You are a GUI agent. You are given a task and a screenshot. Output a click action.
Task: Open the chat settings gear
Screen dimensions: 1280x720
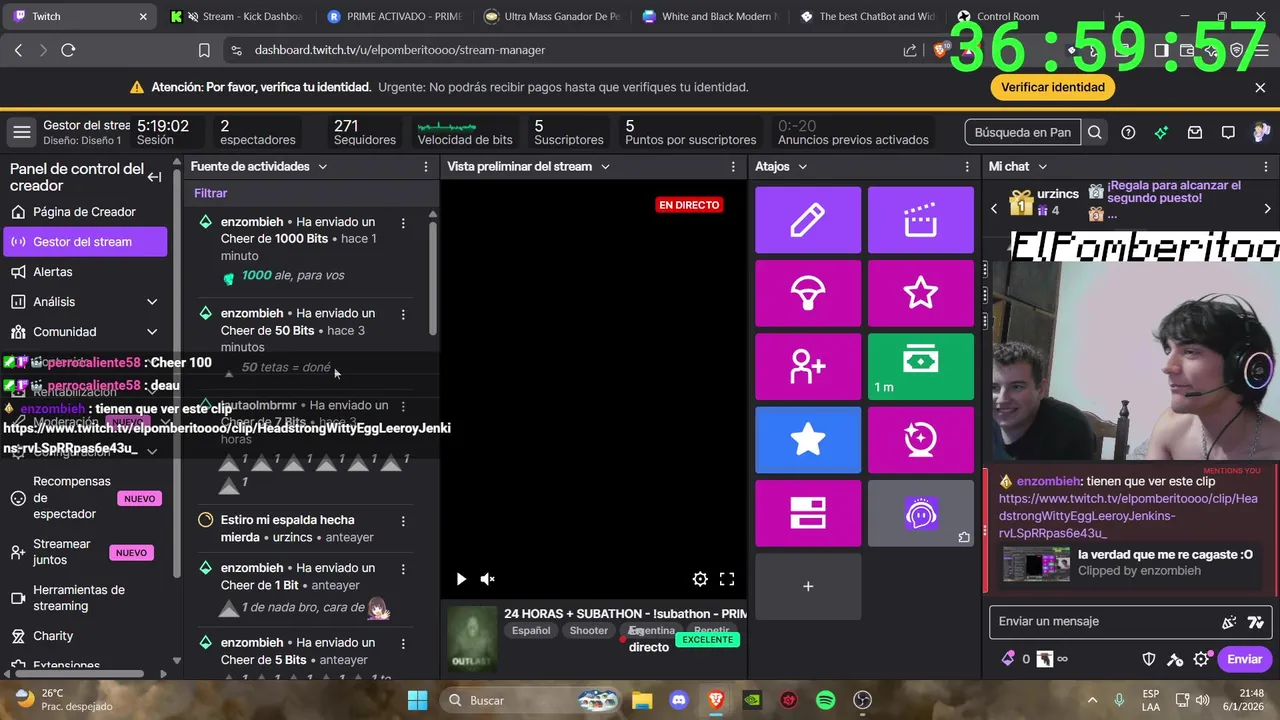click(x=1201, y=659)
